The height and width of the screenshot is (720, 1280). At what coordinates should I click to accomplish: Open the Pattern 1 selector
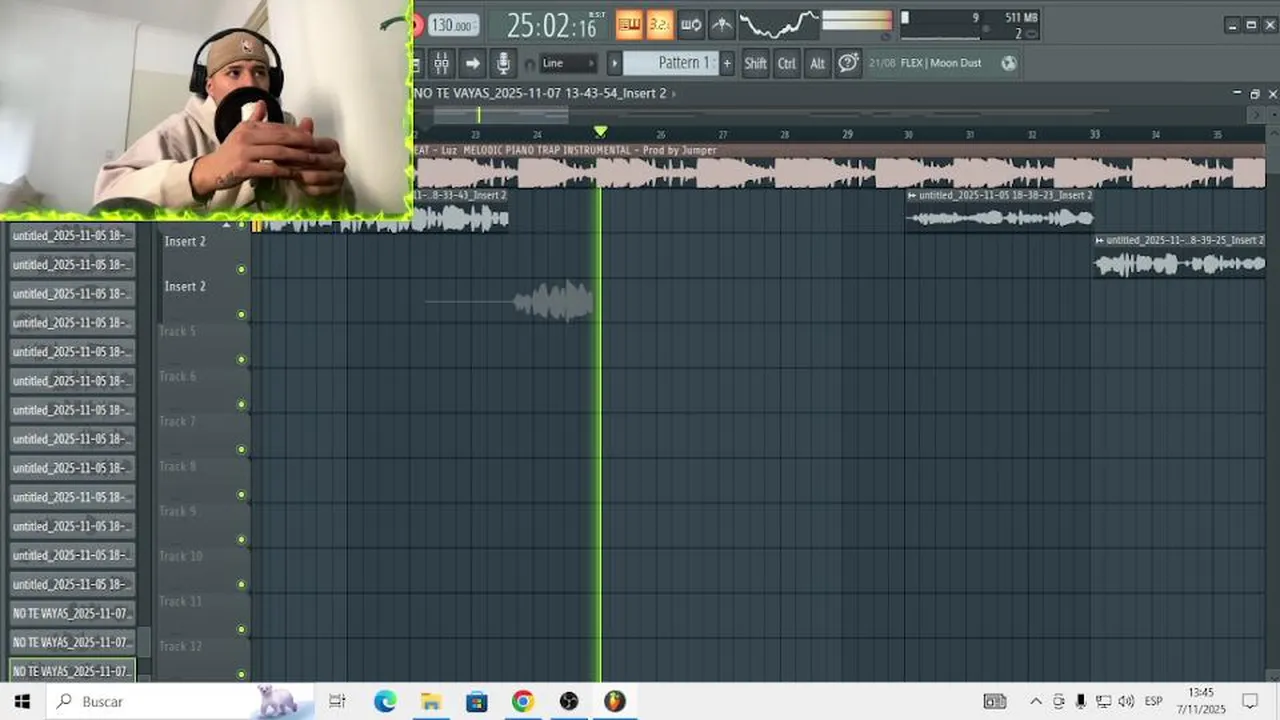(670, 63)
